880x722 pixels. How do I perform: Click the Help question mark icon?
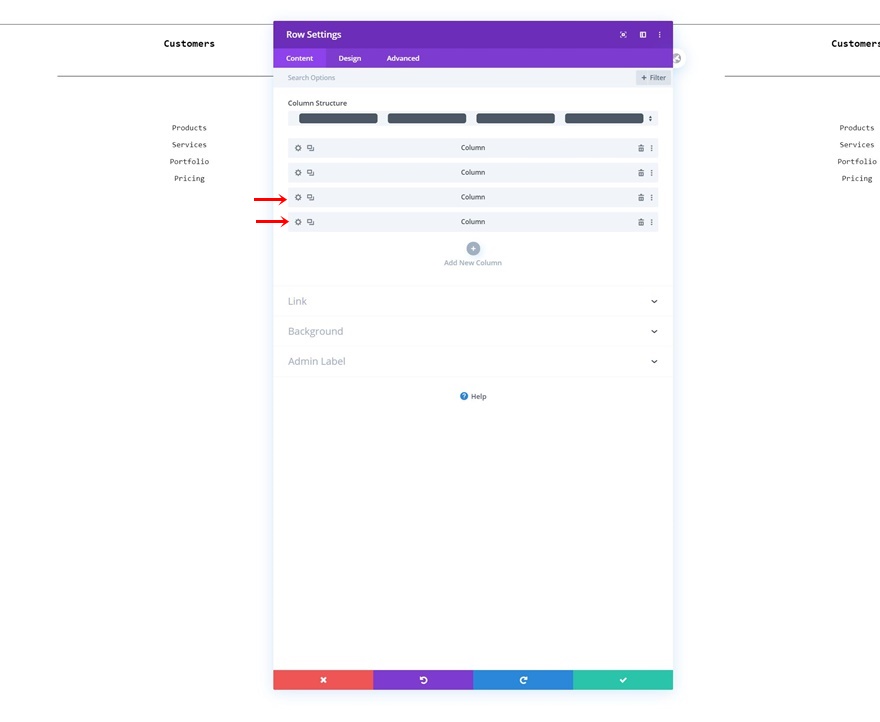464,396
